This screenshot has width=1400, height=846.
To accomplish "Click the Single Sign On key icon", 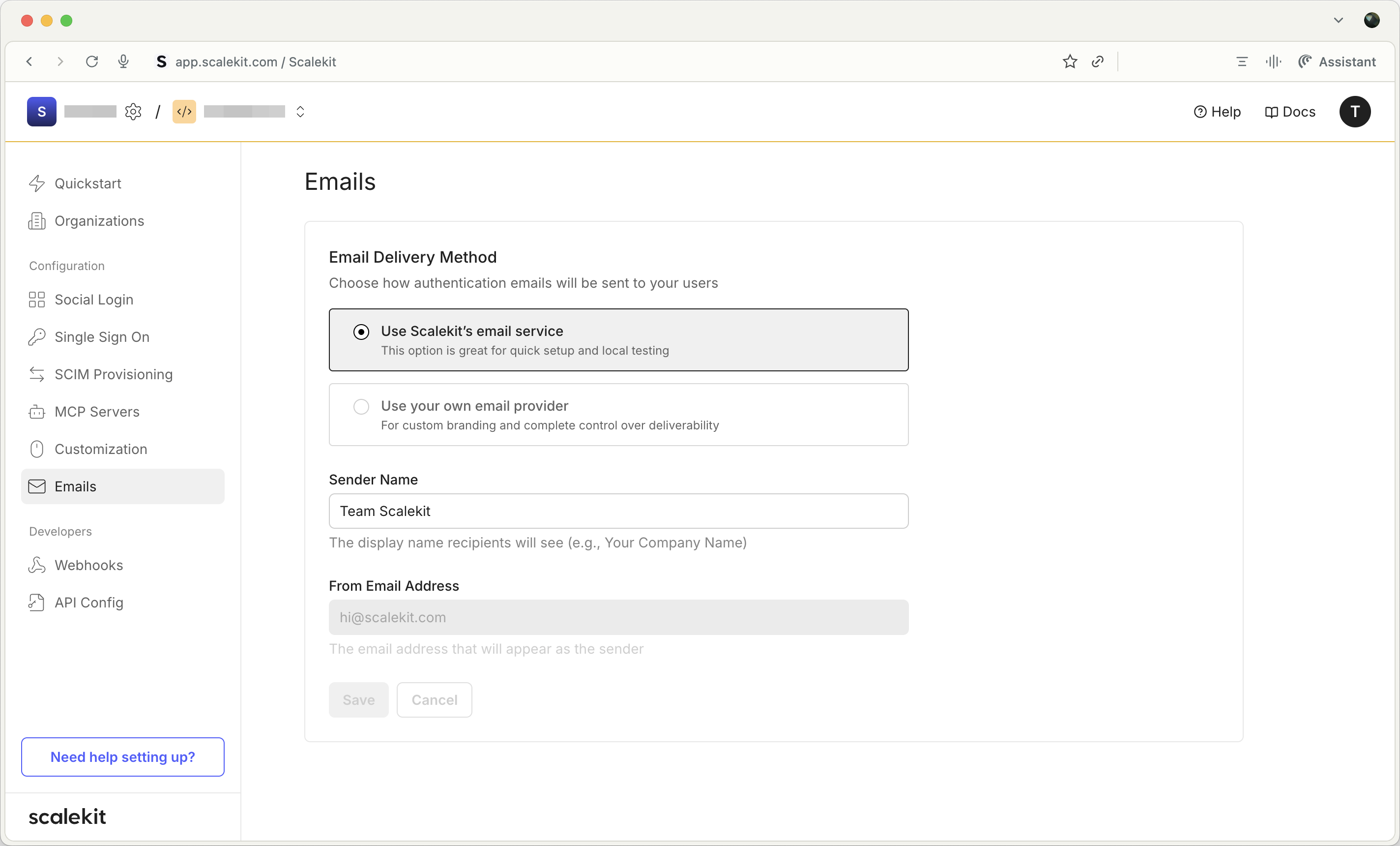I will 36,336.
